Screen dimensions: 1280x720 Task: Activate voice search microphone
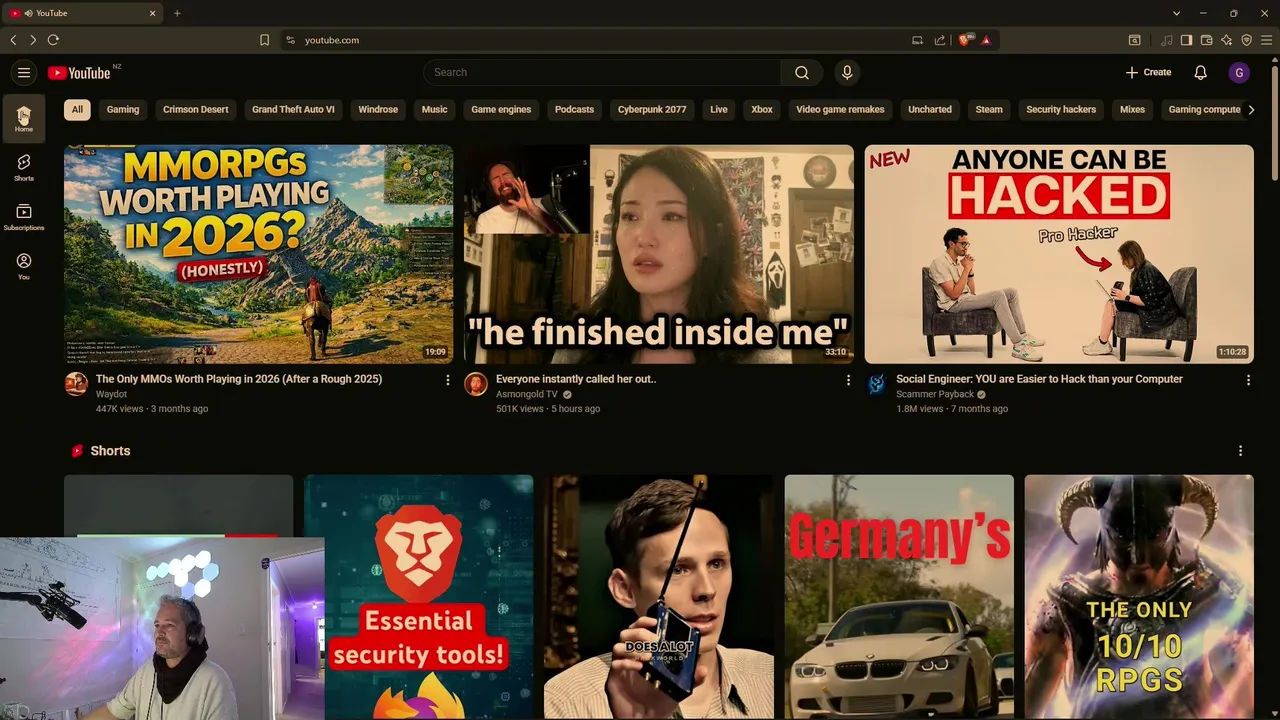[847, 72]
